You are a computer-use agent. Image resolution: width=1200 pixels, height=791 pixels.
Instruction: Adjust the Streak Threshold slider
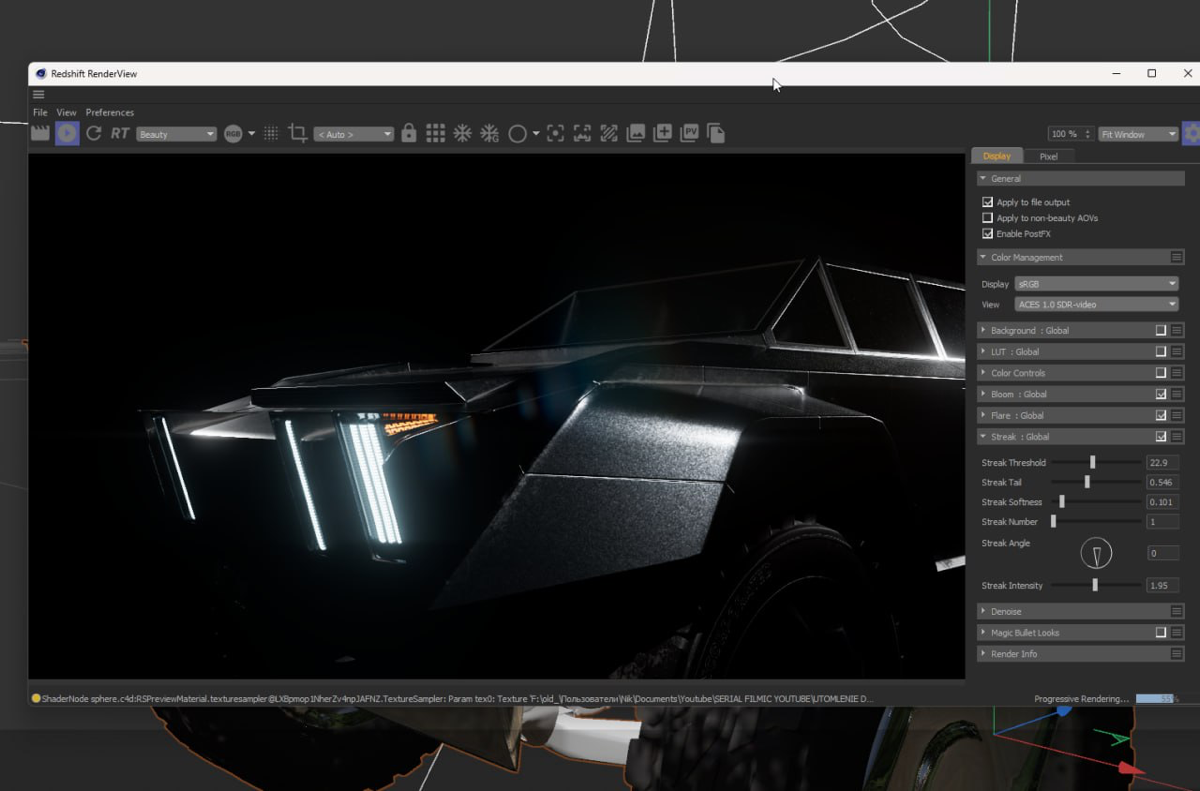coord(1094,463)
